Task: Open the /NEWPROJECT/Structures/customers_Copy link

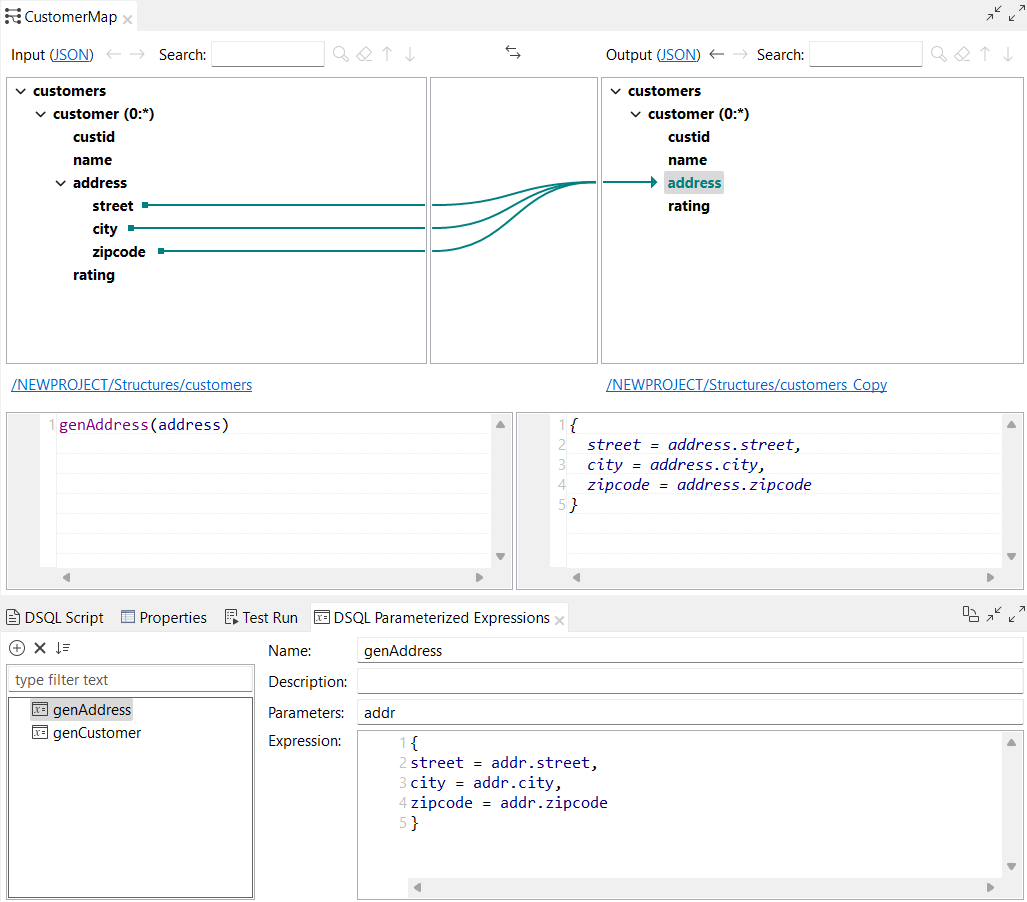Action: [x=747, y=384]
